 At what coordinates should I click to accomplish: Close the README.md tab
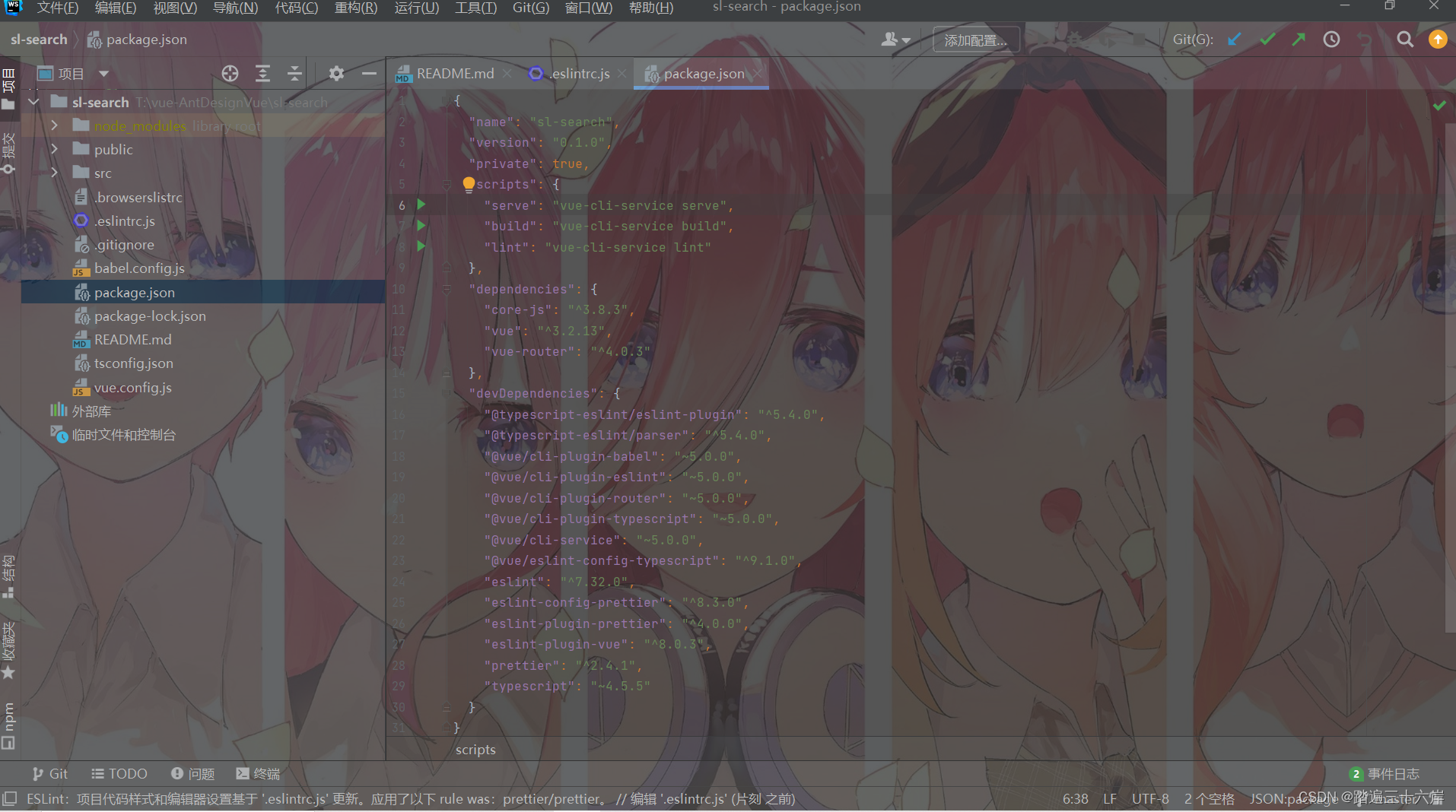(x=507, y=74)
